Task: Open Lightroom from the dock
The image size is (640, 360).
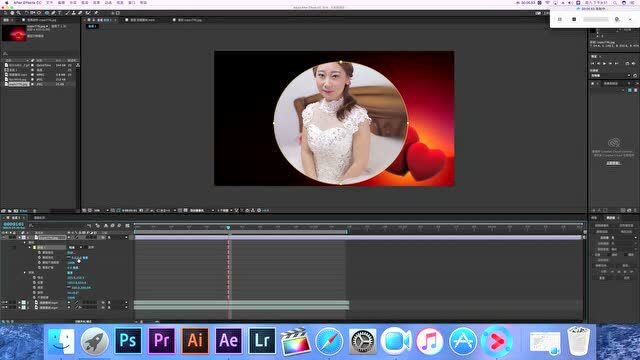Action: point(262,340)
